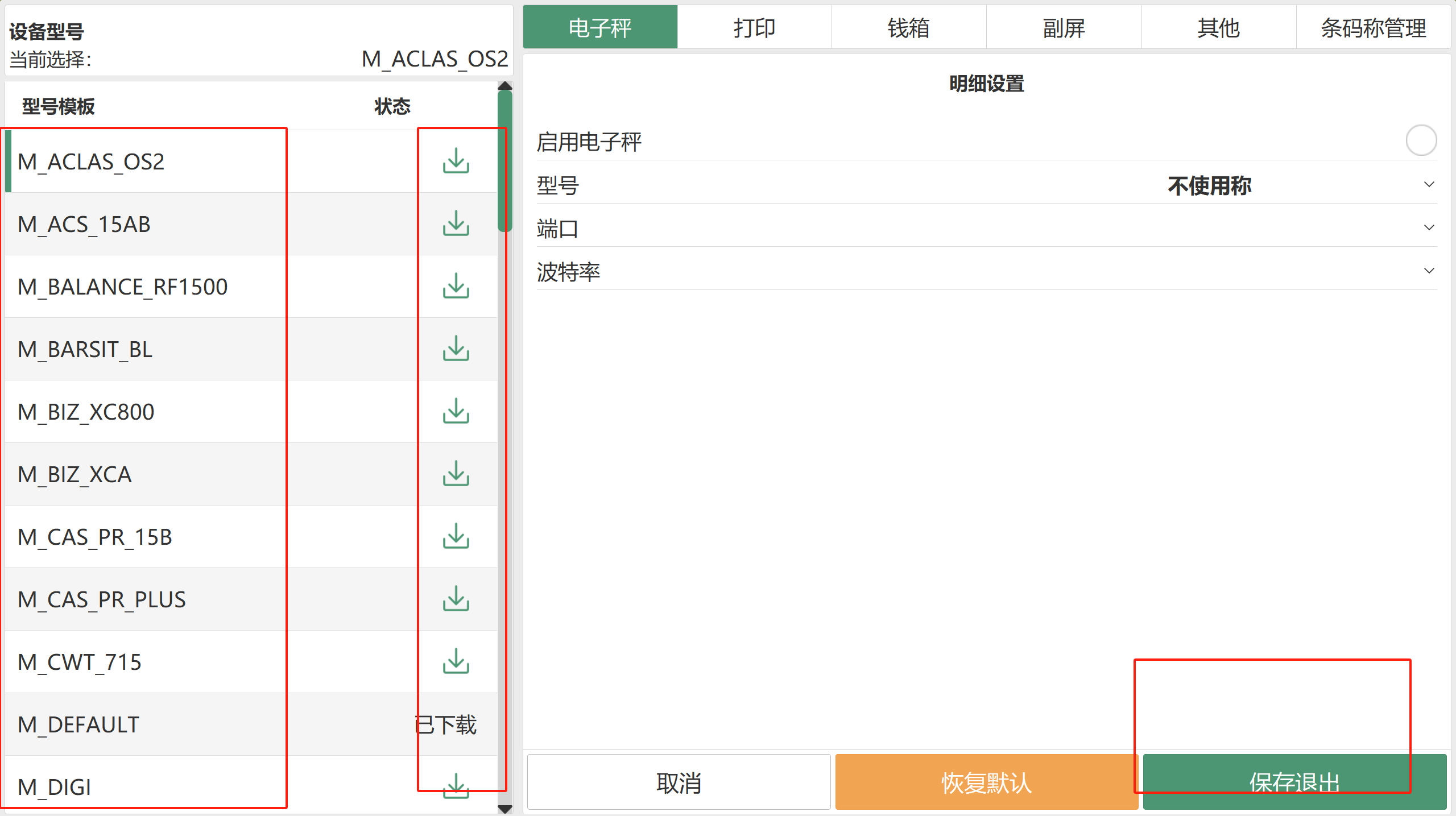Select the M_CAS_PR_15B model row
The height and width of the screenshot is (816, 1456).
(x=251, y=537)
